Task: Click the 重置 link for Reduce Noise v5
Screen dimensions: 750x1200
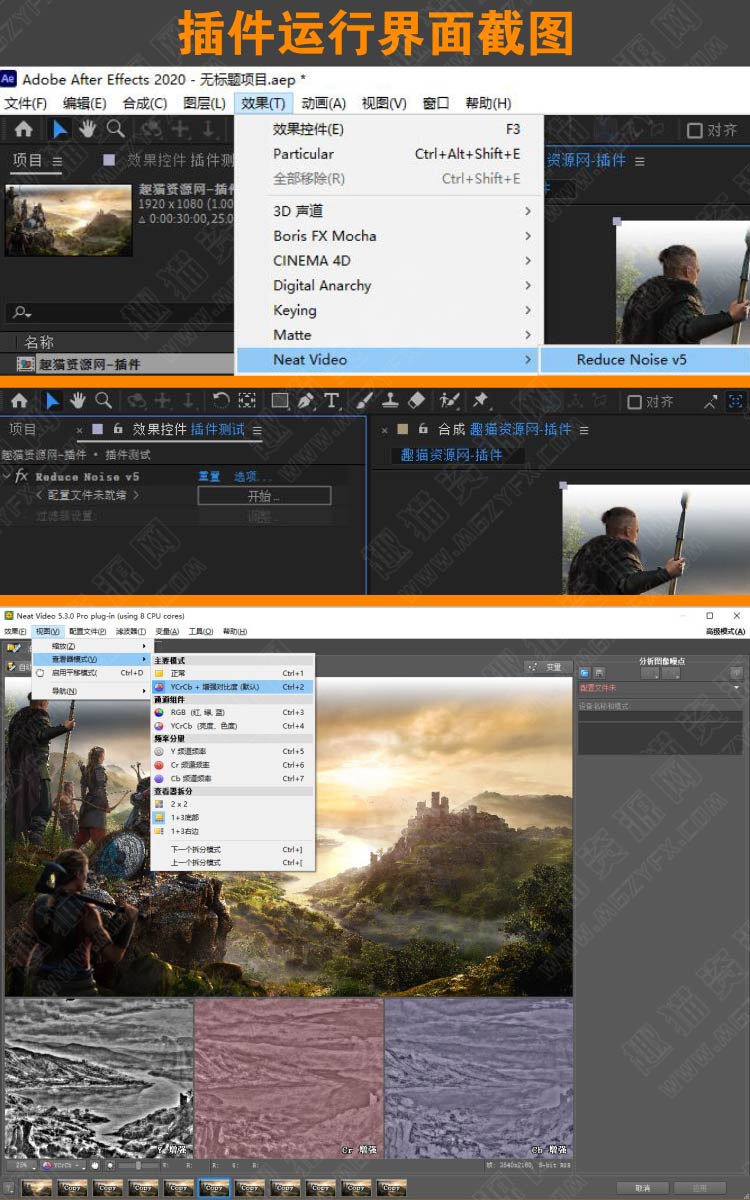Action: [x=209, y=477]
